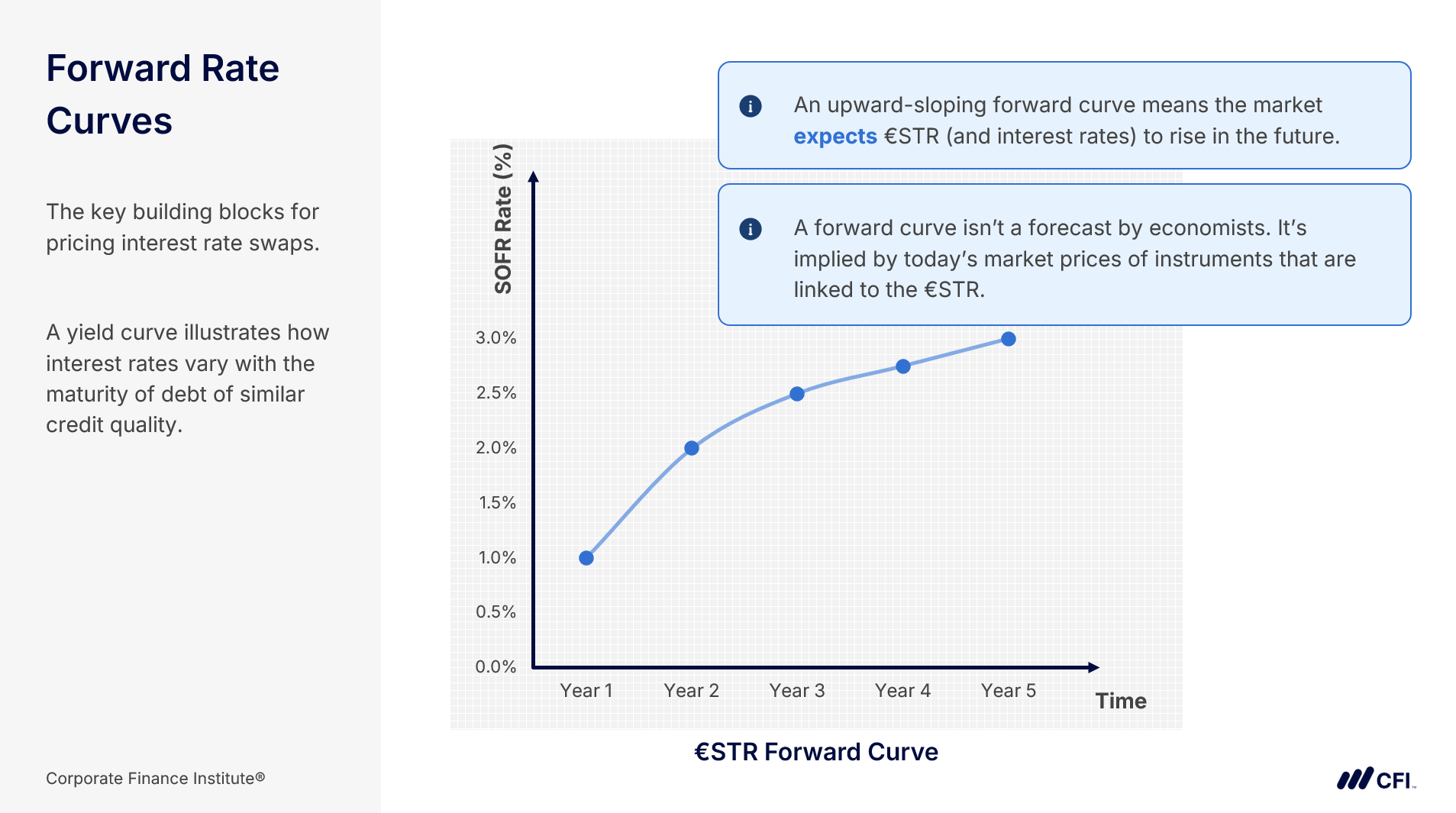Viewport: 1456px width, 813px height.
Task: Click the info icon beside the upward-sloping note
Action: tap(750, 106)
